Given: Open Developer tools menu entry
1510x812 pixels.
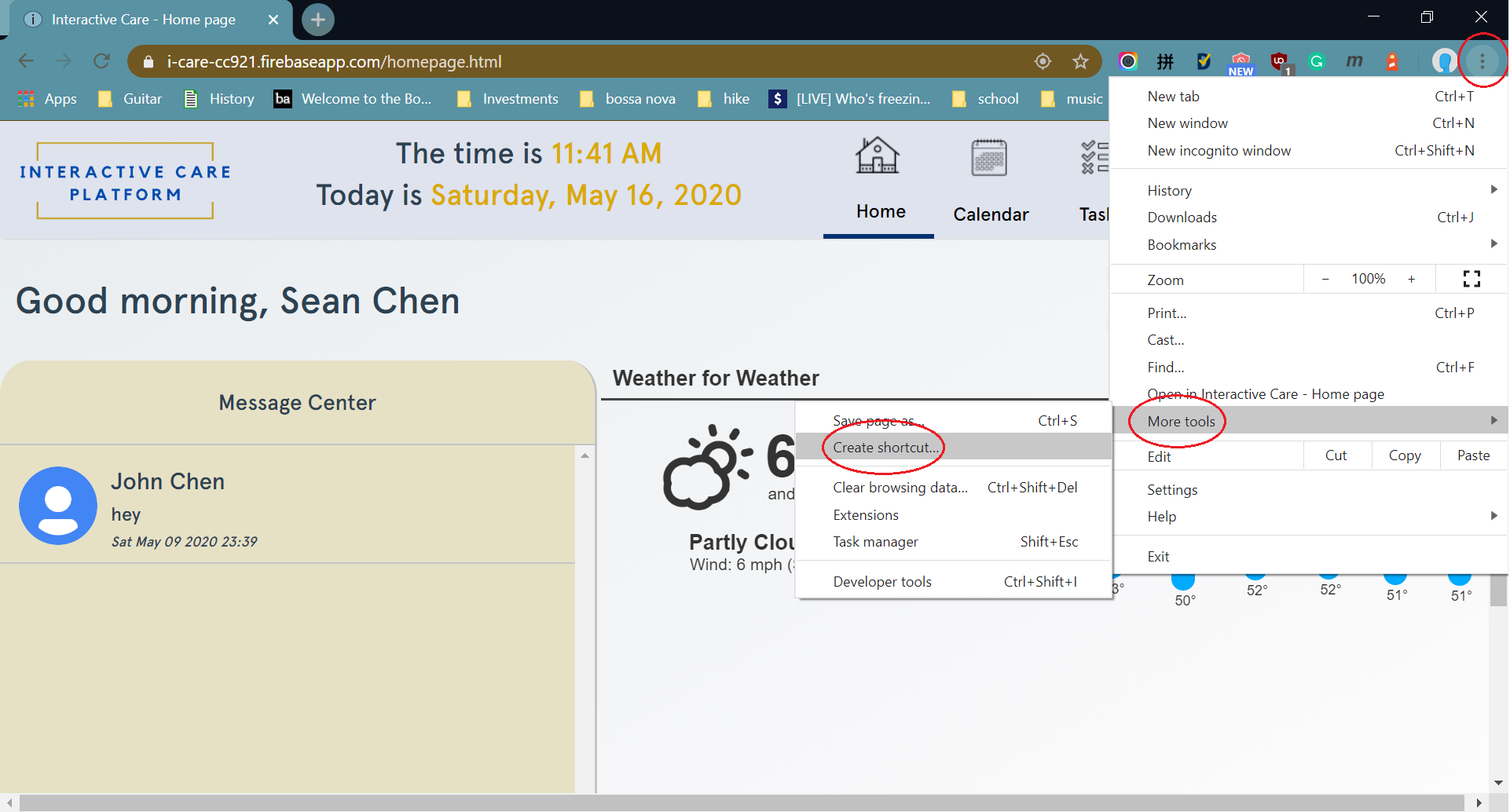Looking at the screenshot, I should click(882, 582).
